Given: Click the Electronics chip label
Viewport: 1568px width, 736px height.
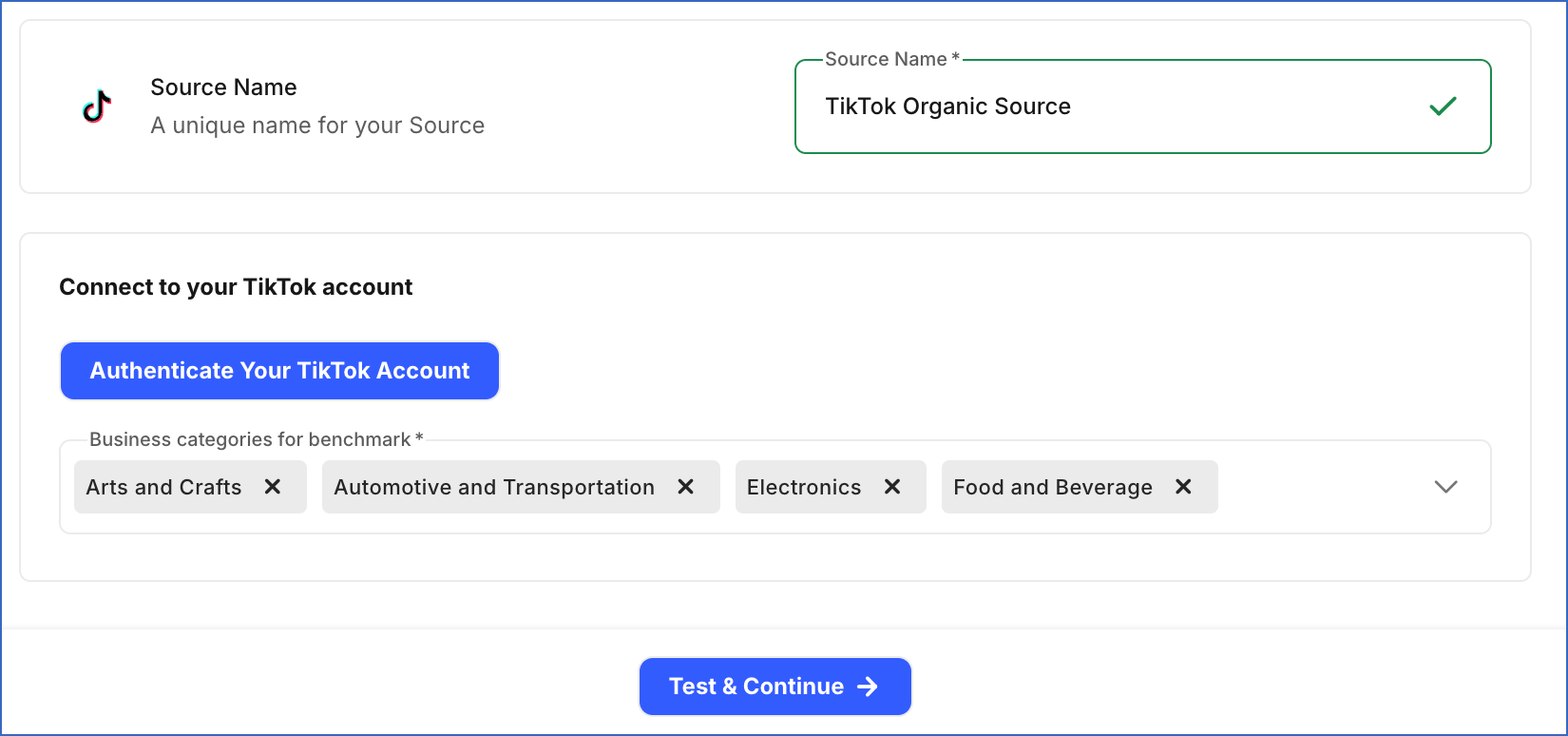Looking at the screenshot, I should click(804, 487).
